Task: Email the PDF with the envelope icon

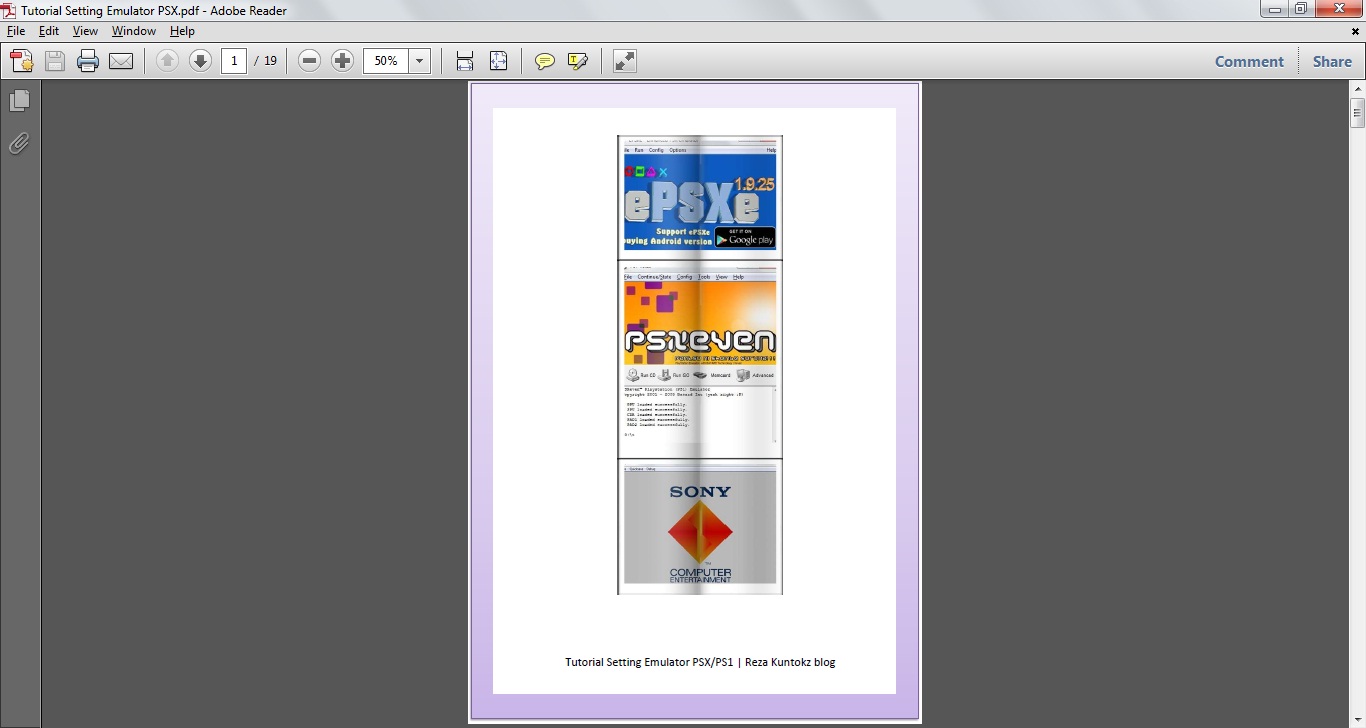Action: pos(121,60)
